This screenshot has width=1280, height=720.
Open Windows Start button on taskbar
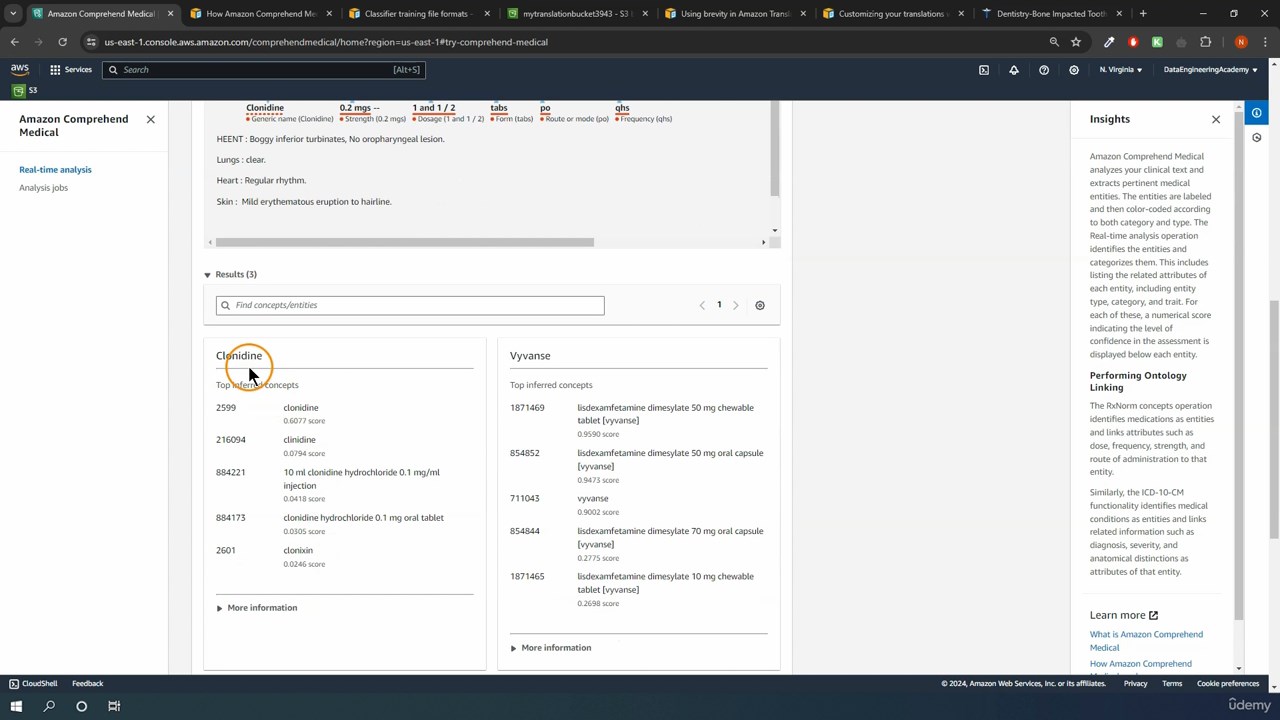[x=16, y=706]
